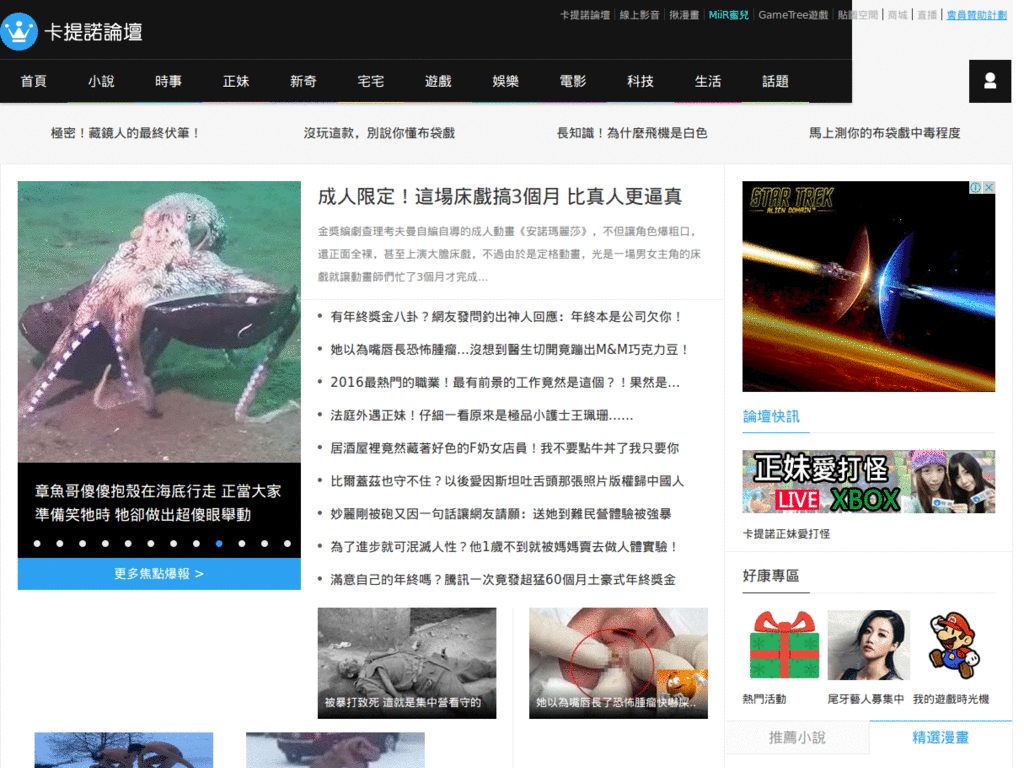Open the 居酒屋裡竟然藏著 article link
This screenshot has width=1024, height=768.
click(504, 448)
